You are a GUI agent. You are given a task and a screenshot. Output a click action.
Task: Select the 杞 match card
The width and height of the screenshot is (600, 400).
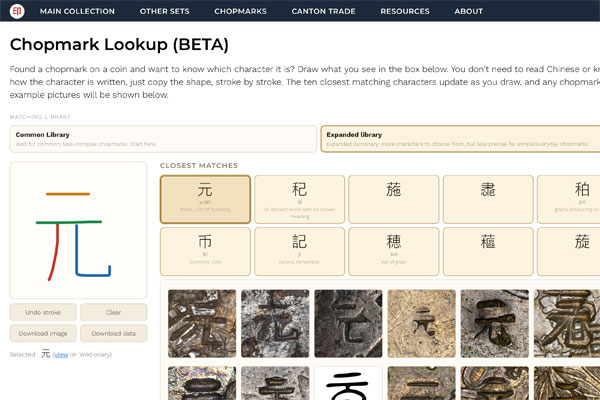pos(300,199)
